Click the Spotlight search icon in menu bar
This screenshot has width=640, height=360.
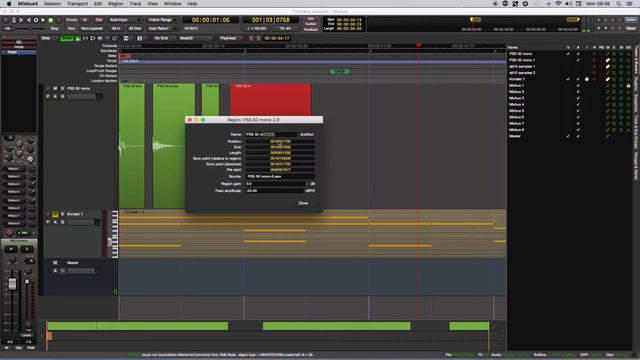[x=619, y=4]
